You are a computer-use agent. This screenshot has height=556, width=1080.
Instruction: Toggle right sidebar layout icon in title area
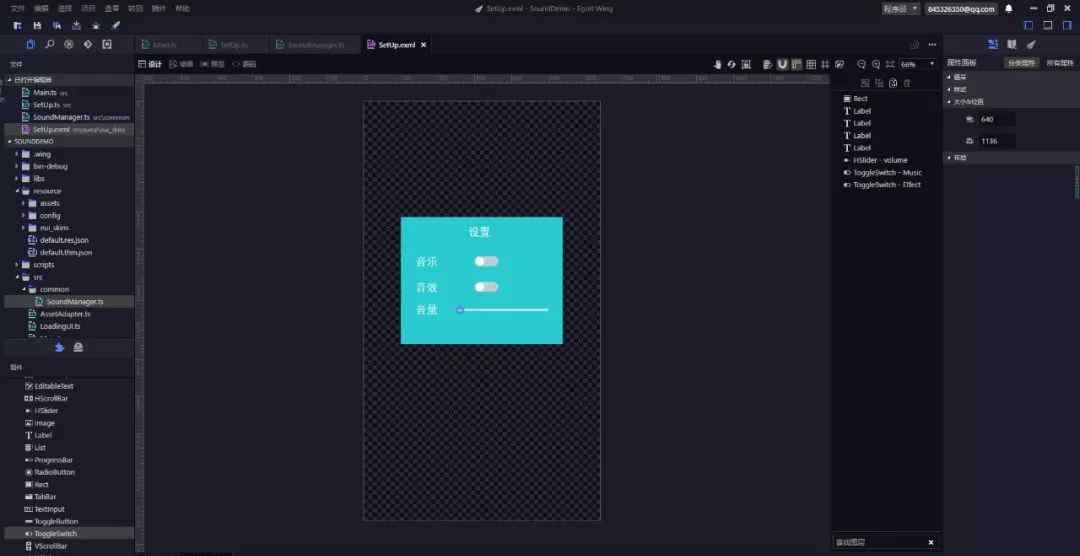pos(1067,25)
